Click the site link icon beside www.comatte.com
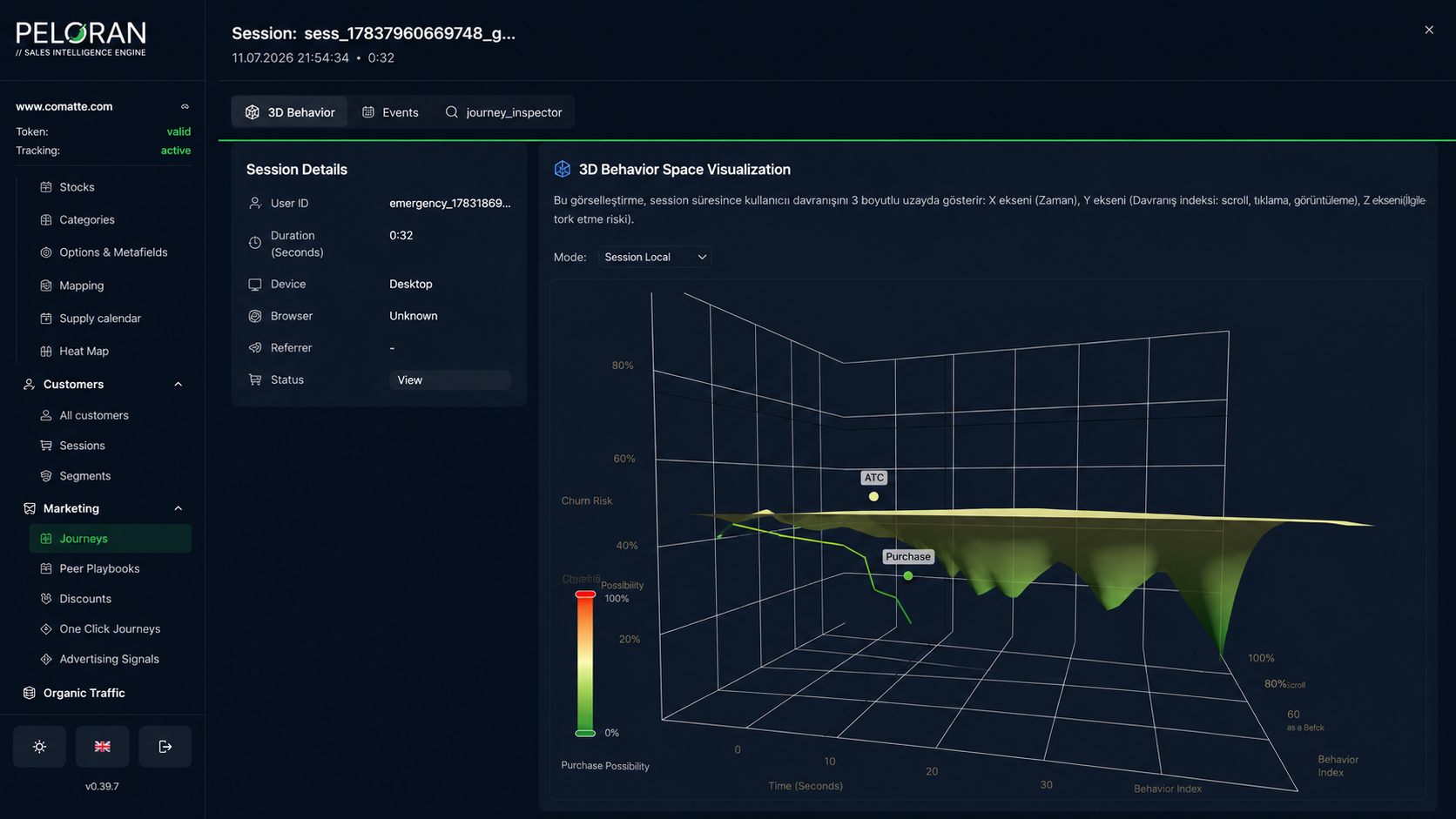Image resolution: width=1456 pixels, height=819 pixels. [185, 106]
